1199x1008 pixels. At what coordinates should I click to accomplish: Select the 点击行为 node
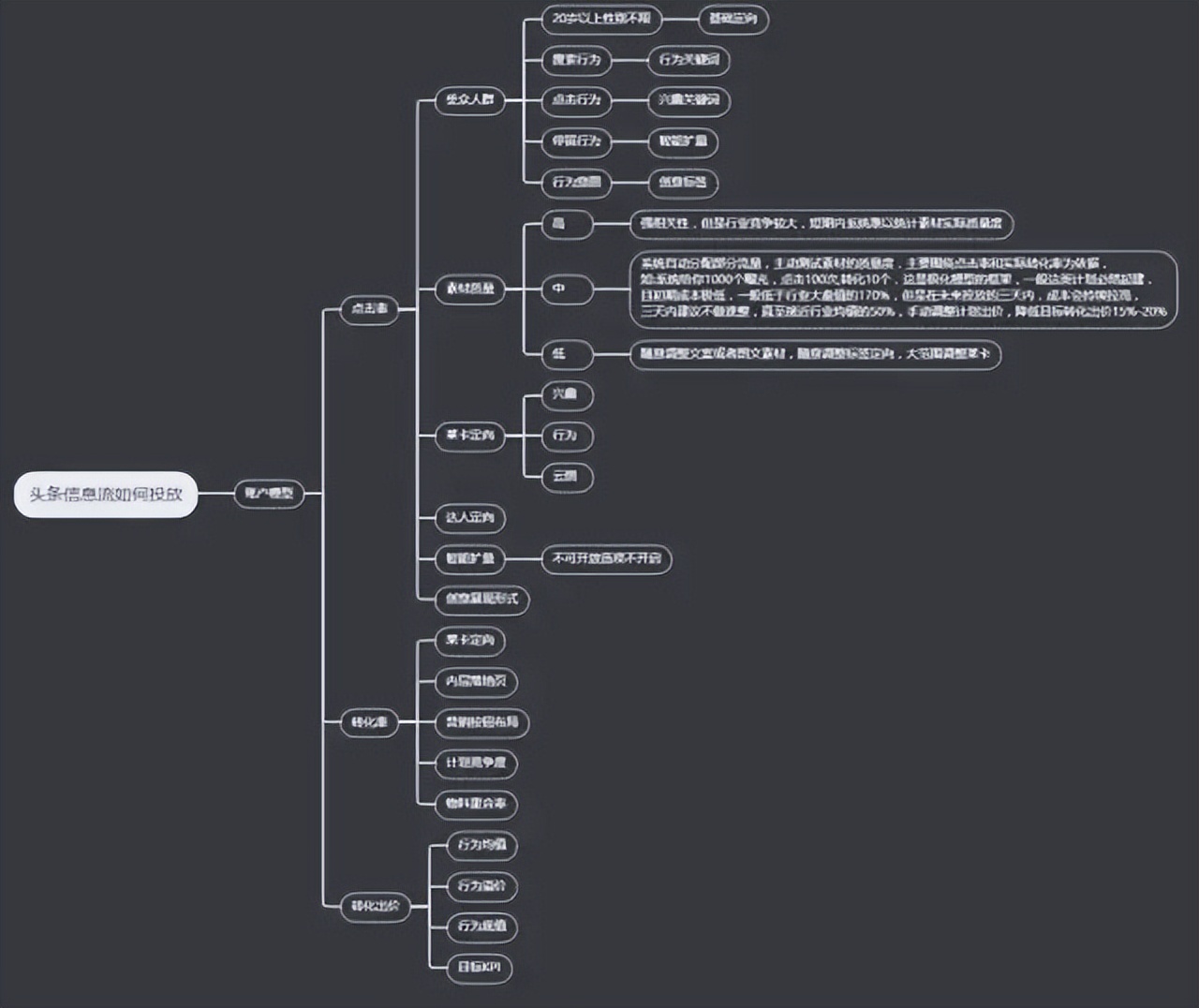(x=576, y=99)
